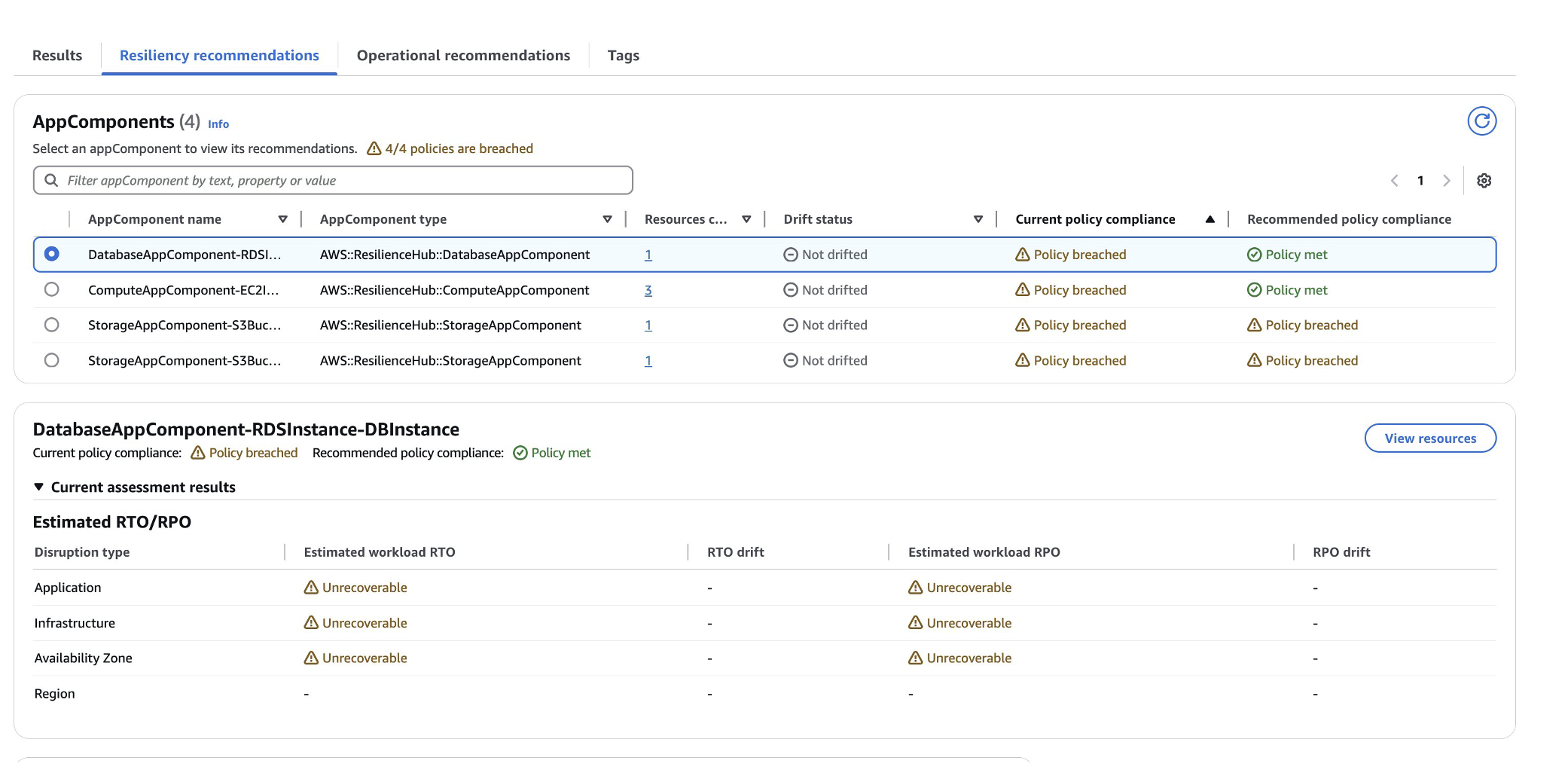Screen dimensions: 1568x782
Task: Click the search magnifier in the filter box
Action: (x=51, y=180)
